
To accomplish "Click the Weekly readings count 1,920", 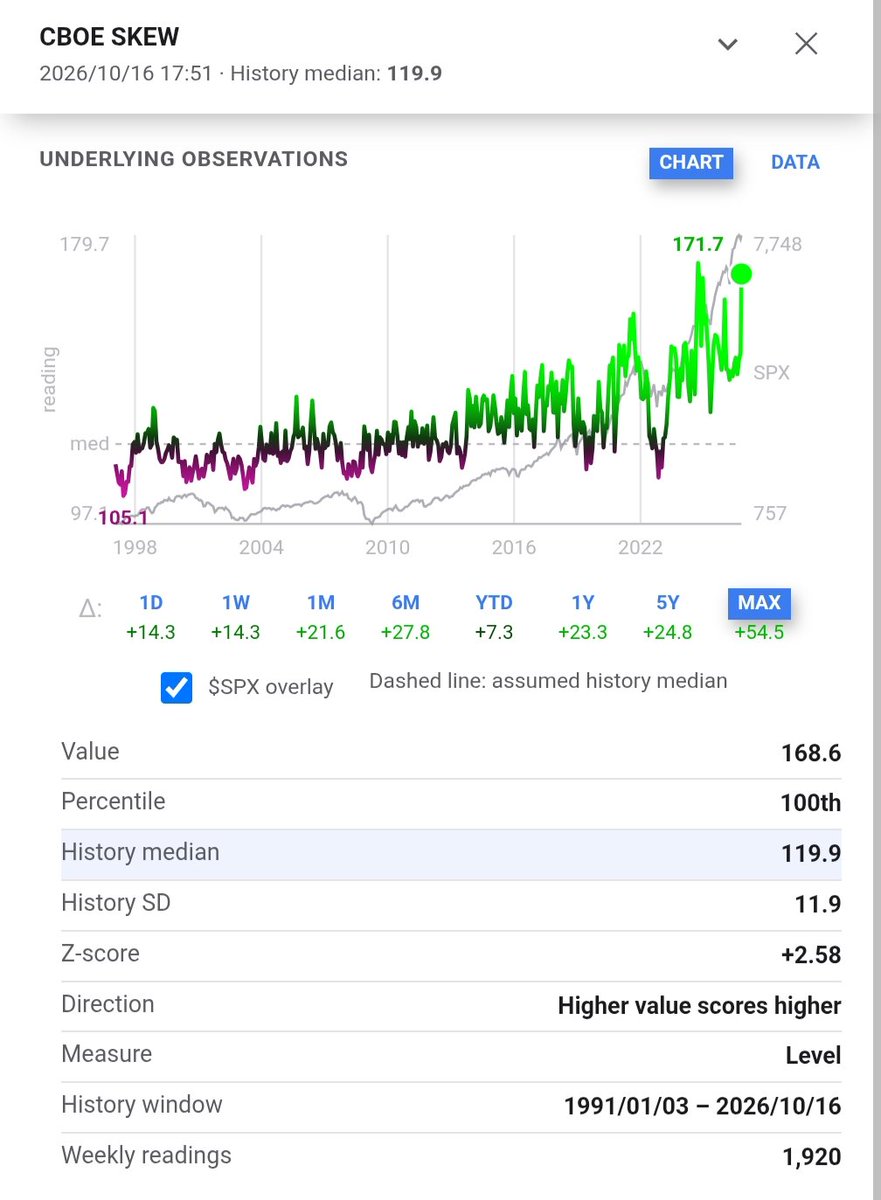I will (811, 1157).
